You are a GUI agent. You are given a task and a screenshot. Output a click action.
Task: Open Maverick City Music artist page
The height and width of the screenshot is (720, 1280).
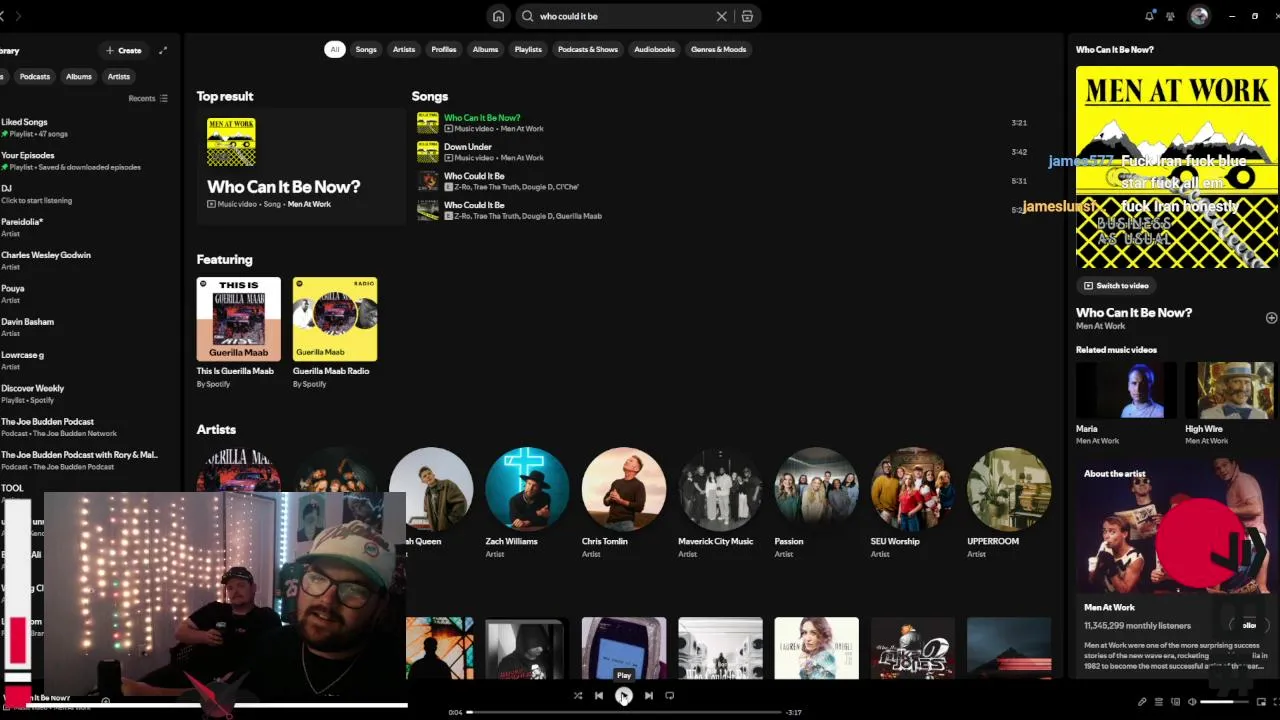720,502
